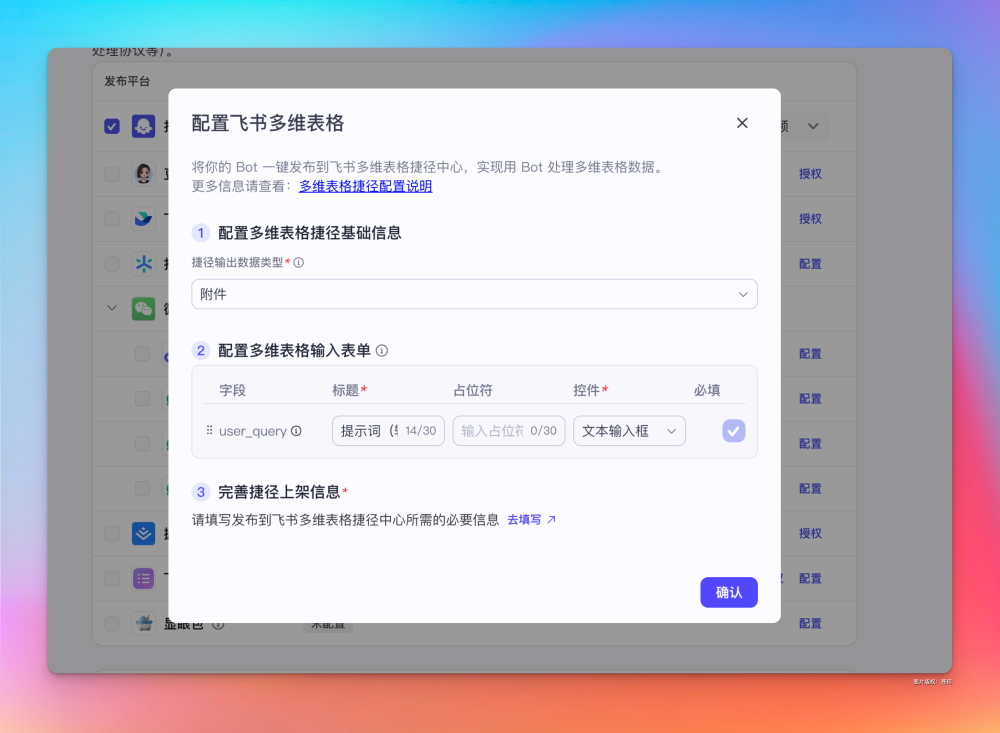Open the 捷径输出数据类型 dropdown showing 附件
This screenshot has height=733, width=1000.
point(474,294)
